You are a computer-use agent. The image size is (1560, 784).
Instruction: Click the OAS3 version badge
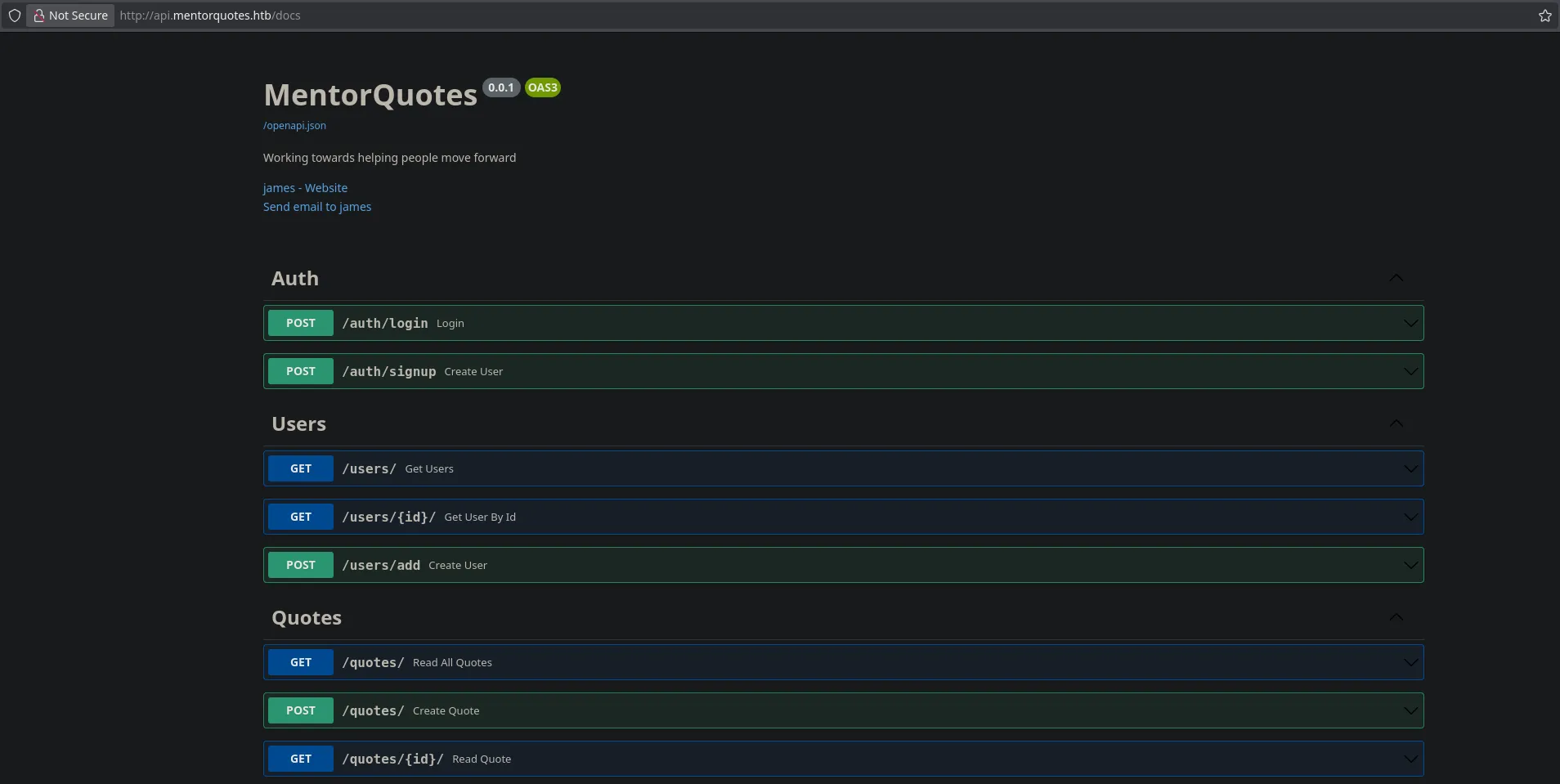(542, 87)
